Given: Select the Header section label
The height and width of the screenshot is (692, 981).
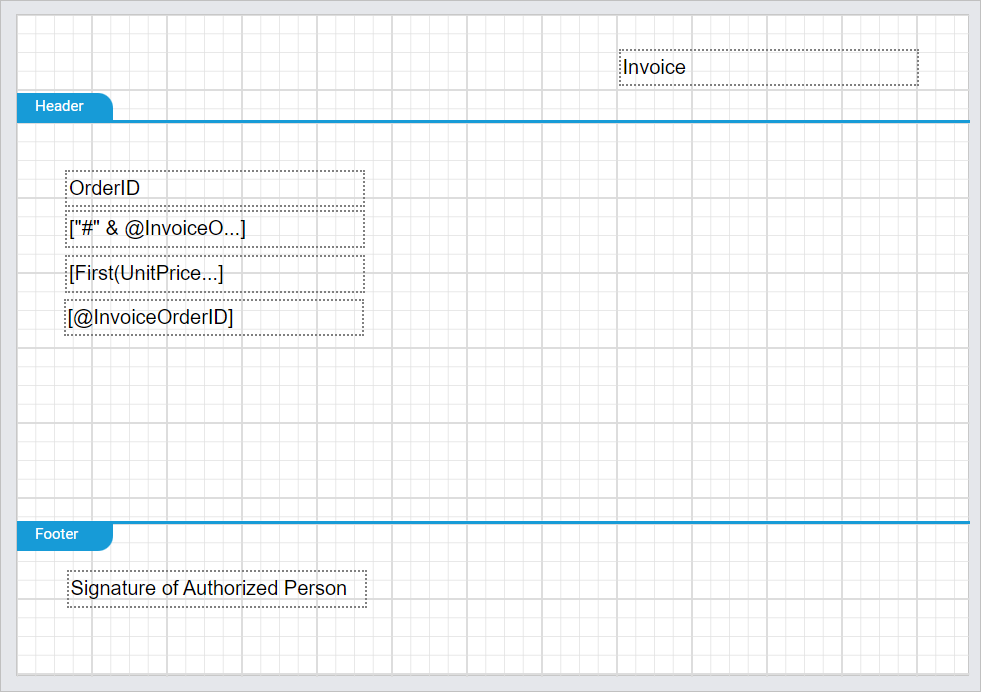Looking at the screenshot, I should click(x=64, y=106).
